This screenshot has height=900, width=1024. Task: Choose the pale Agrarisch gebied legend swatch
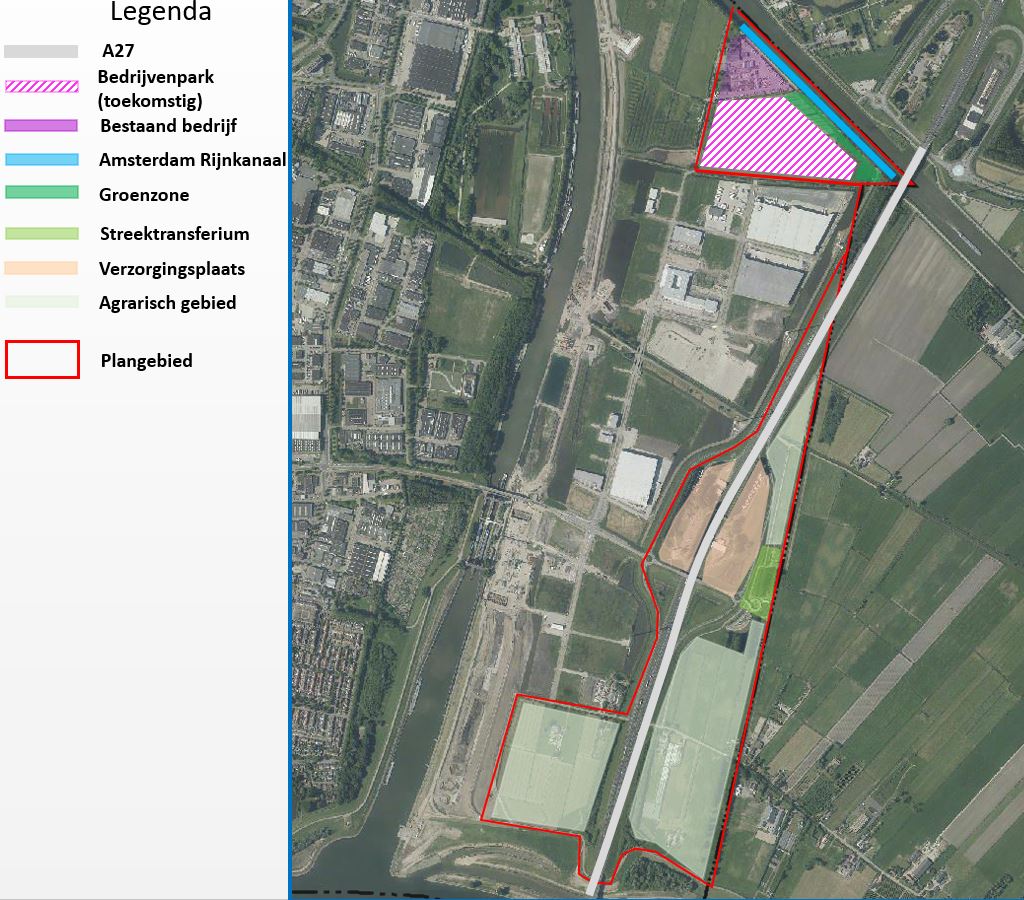pyautogui.click(x=41, y=302)
